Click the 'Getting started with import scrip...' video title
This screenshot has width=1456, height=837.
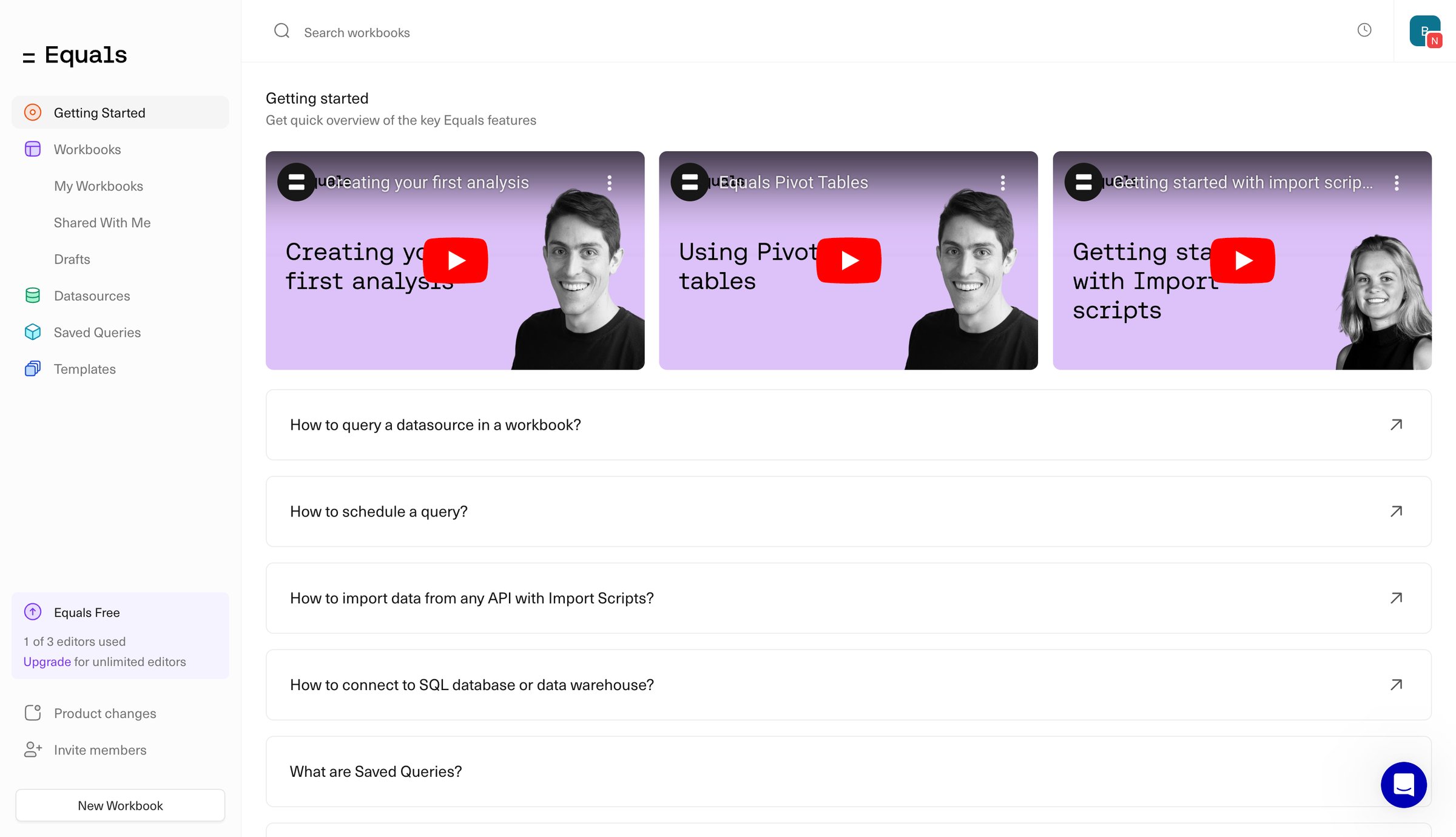pos(1242,182)
